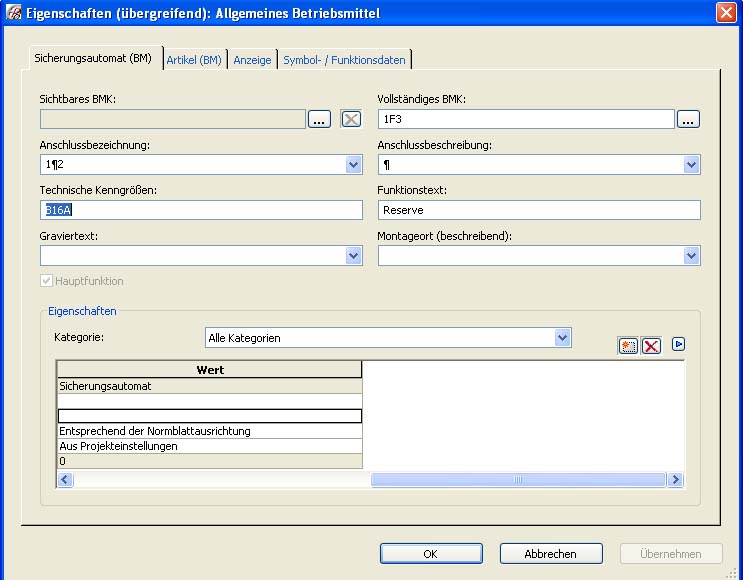The height and width of the screenshot is (580, 743).
Task: Click the browse button next to Sichtbares BMK
Action: [319, 119]
